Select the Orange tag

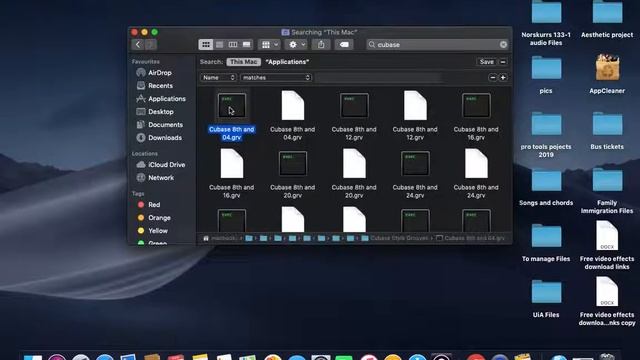(159, 218)
